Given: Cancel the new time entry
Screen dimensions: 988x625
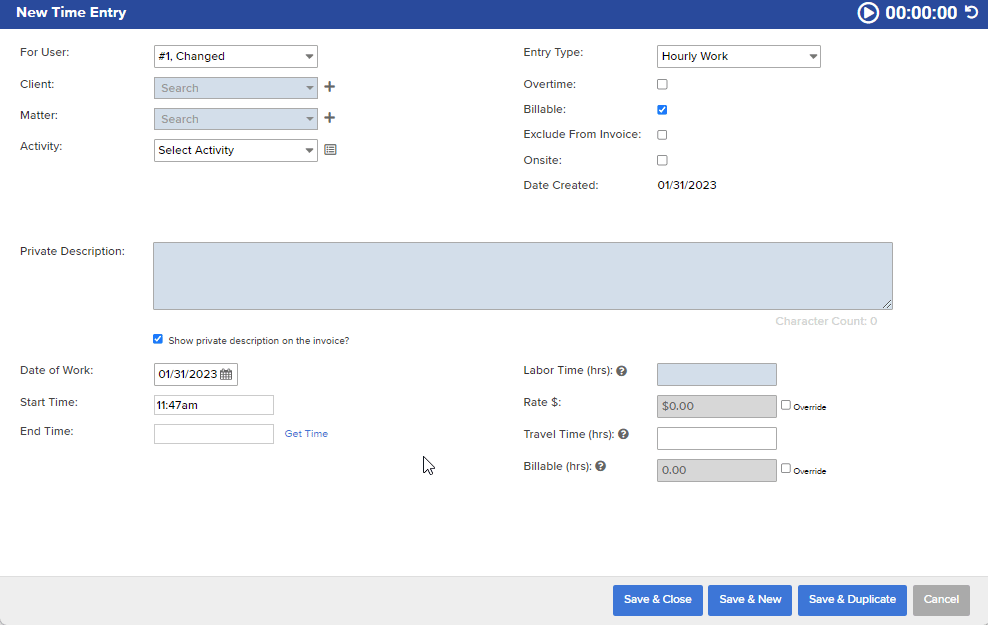Looking at the screenshot, I should tap(941, 600).
